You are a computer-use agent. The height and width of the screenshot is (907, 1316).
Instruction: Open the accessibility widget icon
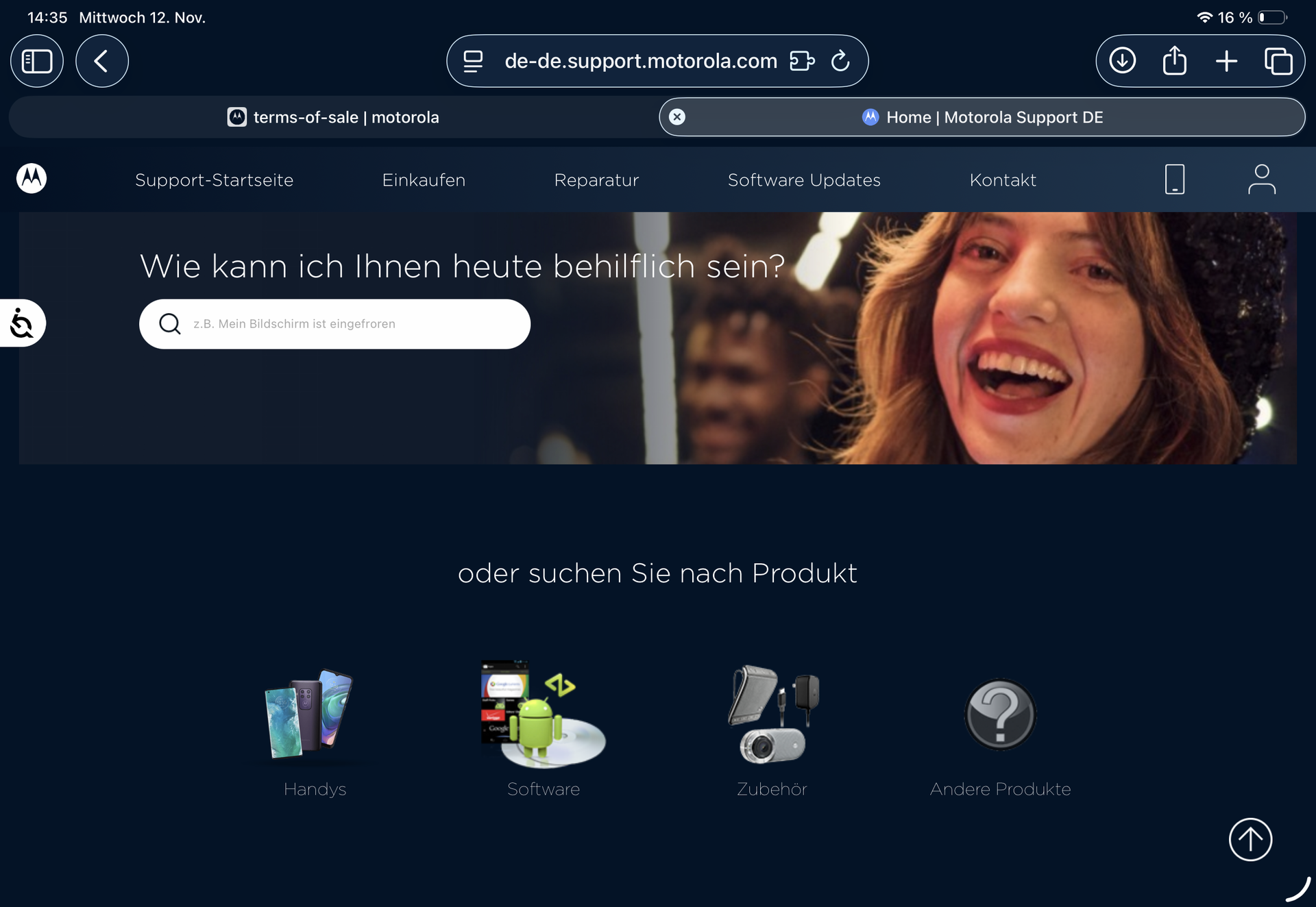22,323
